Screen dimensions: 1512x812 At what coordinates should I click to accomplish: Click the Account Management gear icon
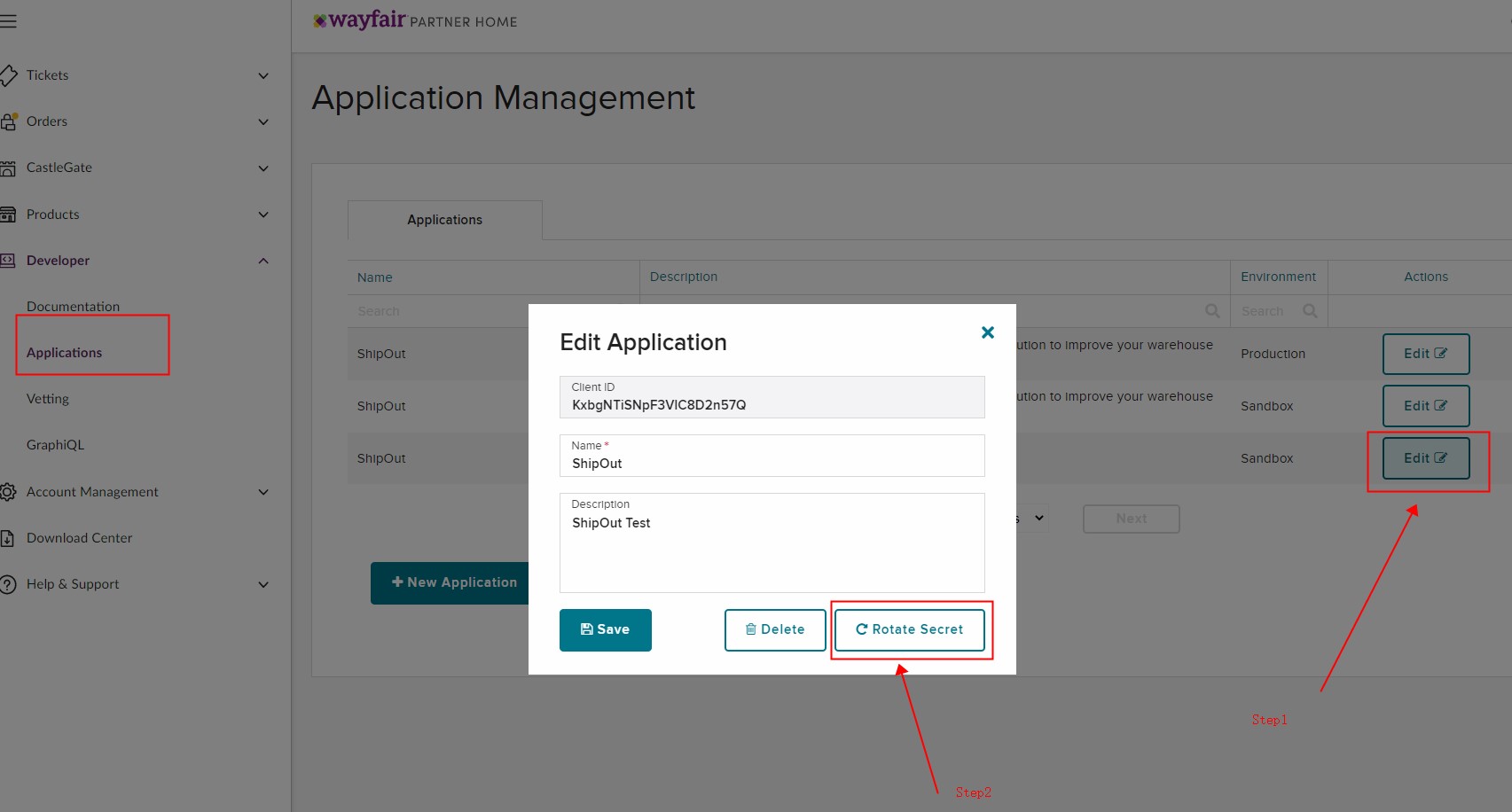coord(8,492)
